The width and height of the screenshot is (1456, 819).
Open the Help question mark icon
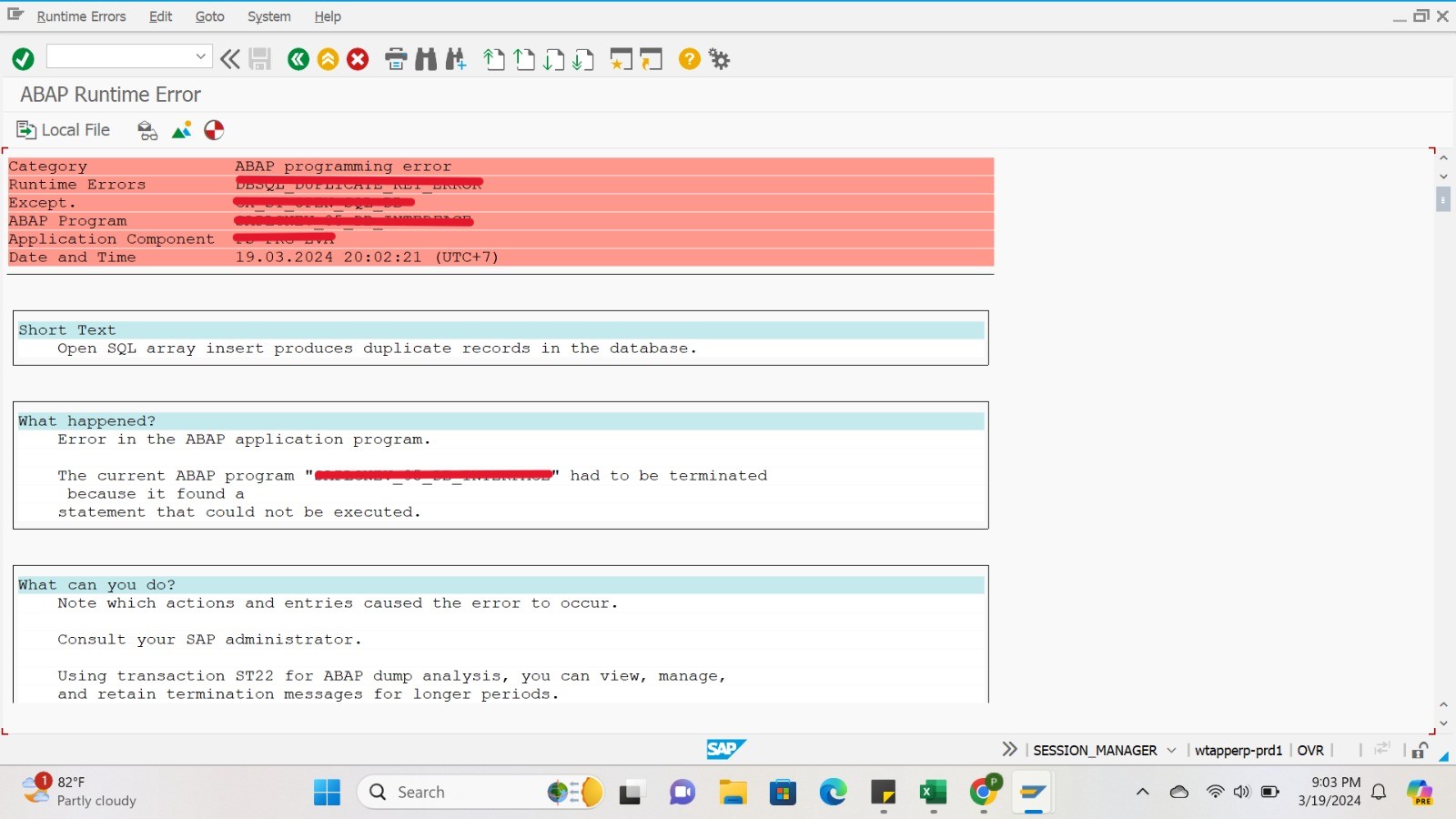[x=690, y=59]
